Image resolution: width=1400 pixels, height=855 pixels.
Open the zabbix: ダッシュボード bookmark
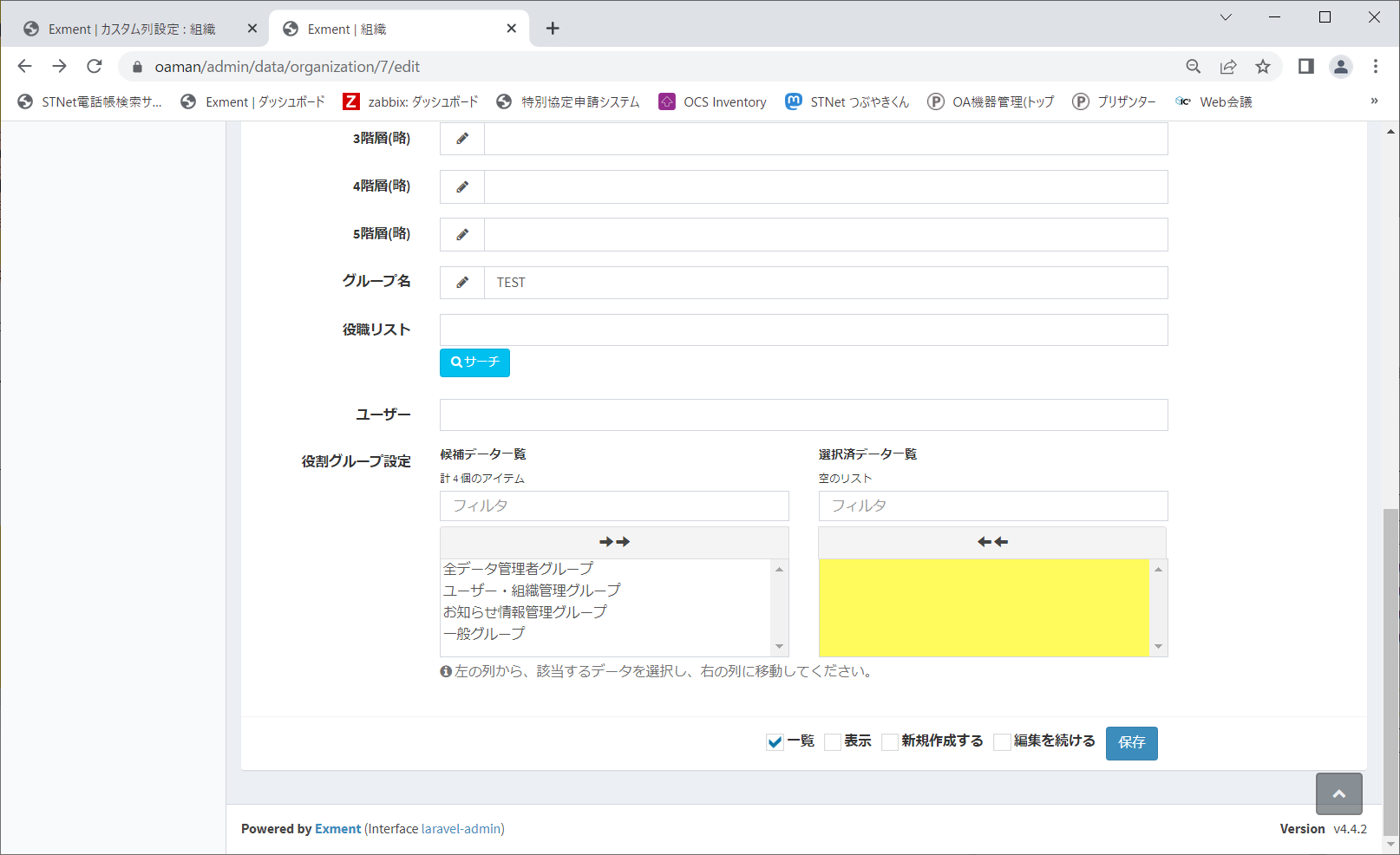click(411, 101)
